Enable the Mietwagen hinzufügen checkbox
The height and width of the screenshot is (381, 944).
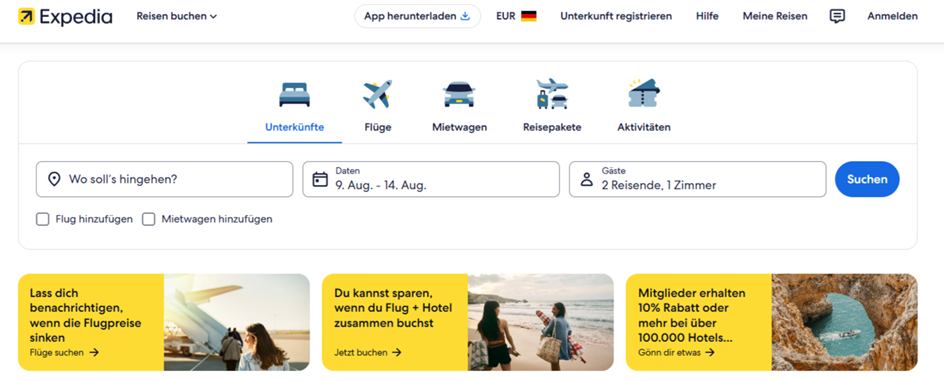(x=148, y=219)
